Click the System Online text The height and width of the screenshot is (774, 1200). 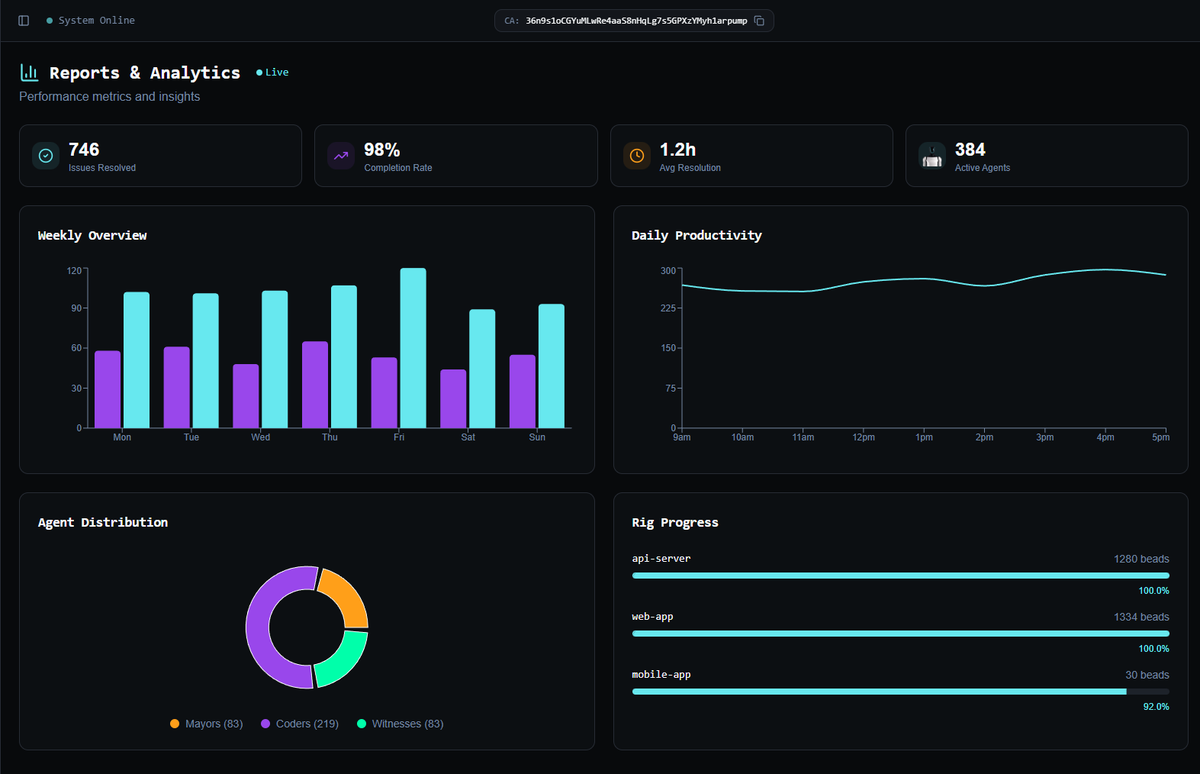tap(96, 20)
